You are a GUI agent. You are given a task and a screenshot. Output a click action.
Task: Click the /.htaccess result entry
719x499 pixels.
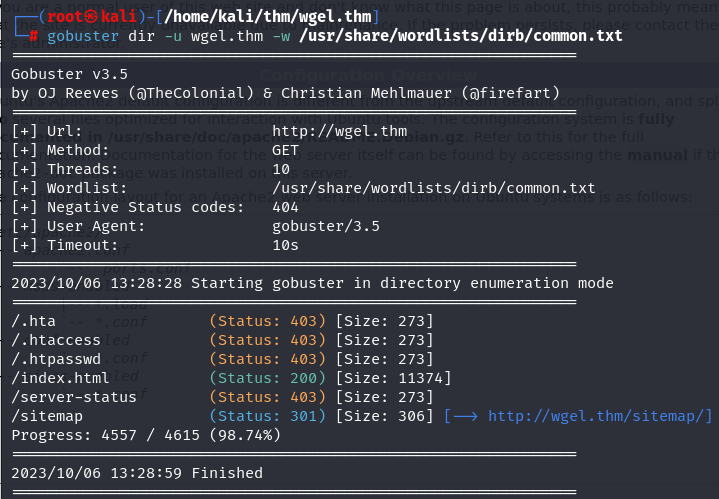(55, 340)
